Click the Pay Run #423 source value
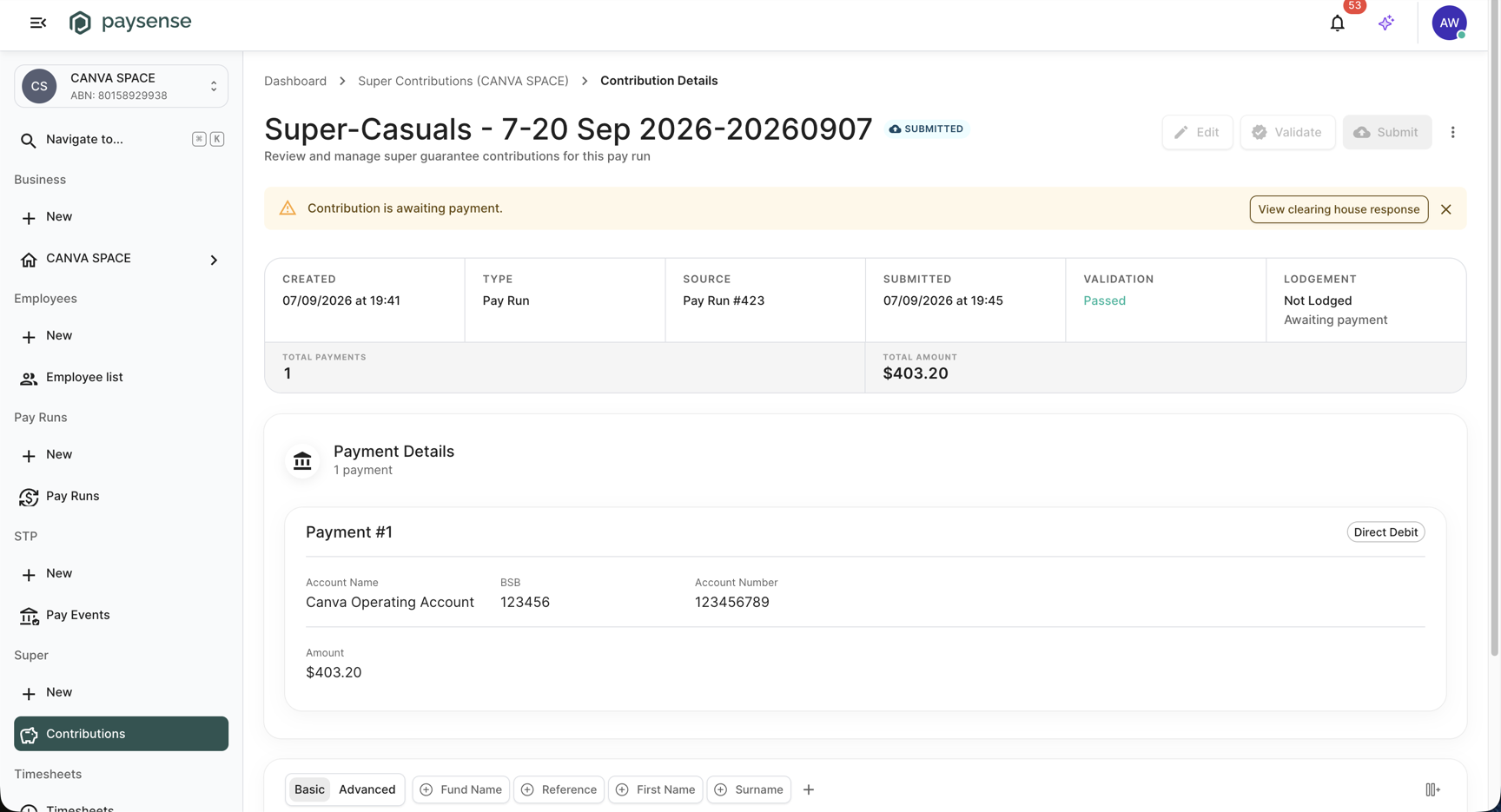The height and width of the screenshot is (812, 1501). (724, 300)
